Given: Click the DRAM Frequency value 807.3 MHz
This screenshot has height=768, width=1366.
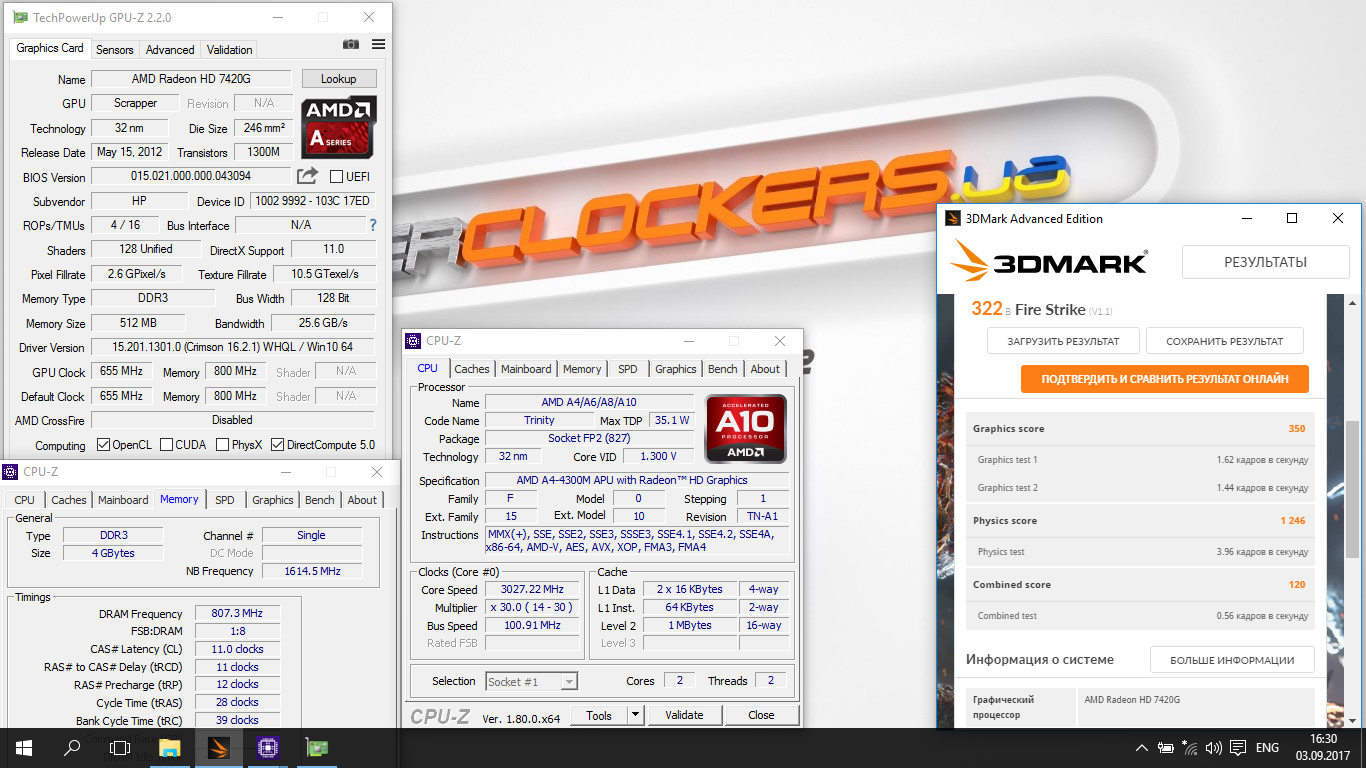Looking at the screenshot, I should tap(238, 614).
